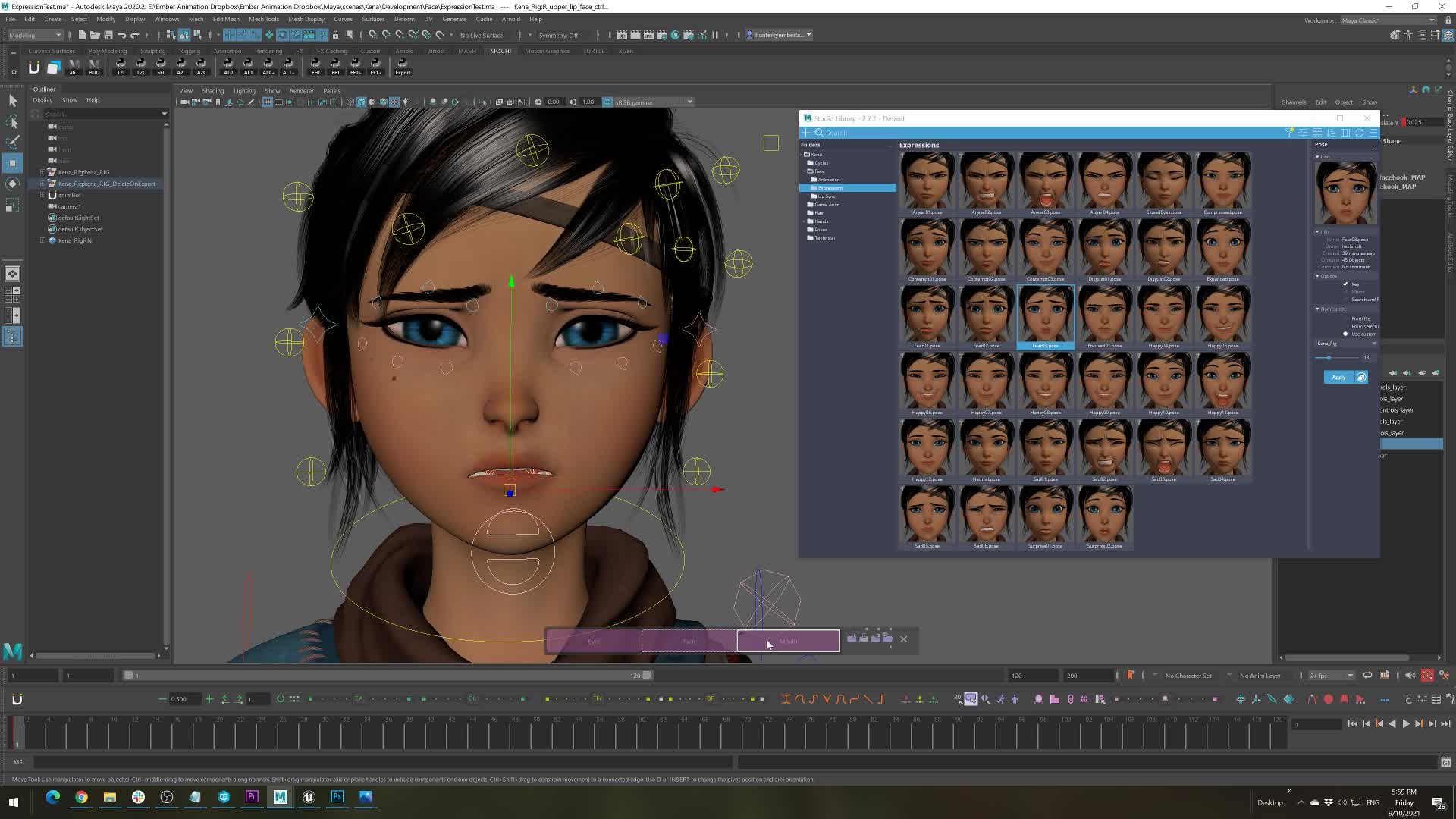Image resolution: width=1456 pixels, height=819 pixels.
Task: Select the Move tool in toolbox
Action: pos(12,162)
